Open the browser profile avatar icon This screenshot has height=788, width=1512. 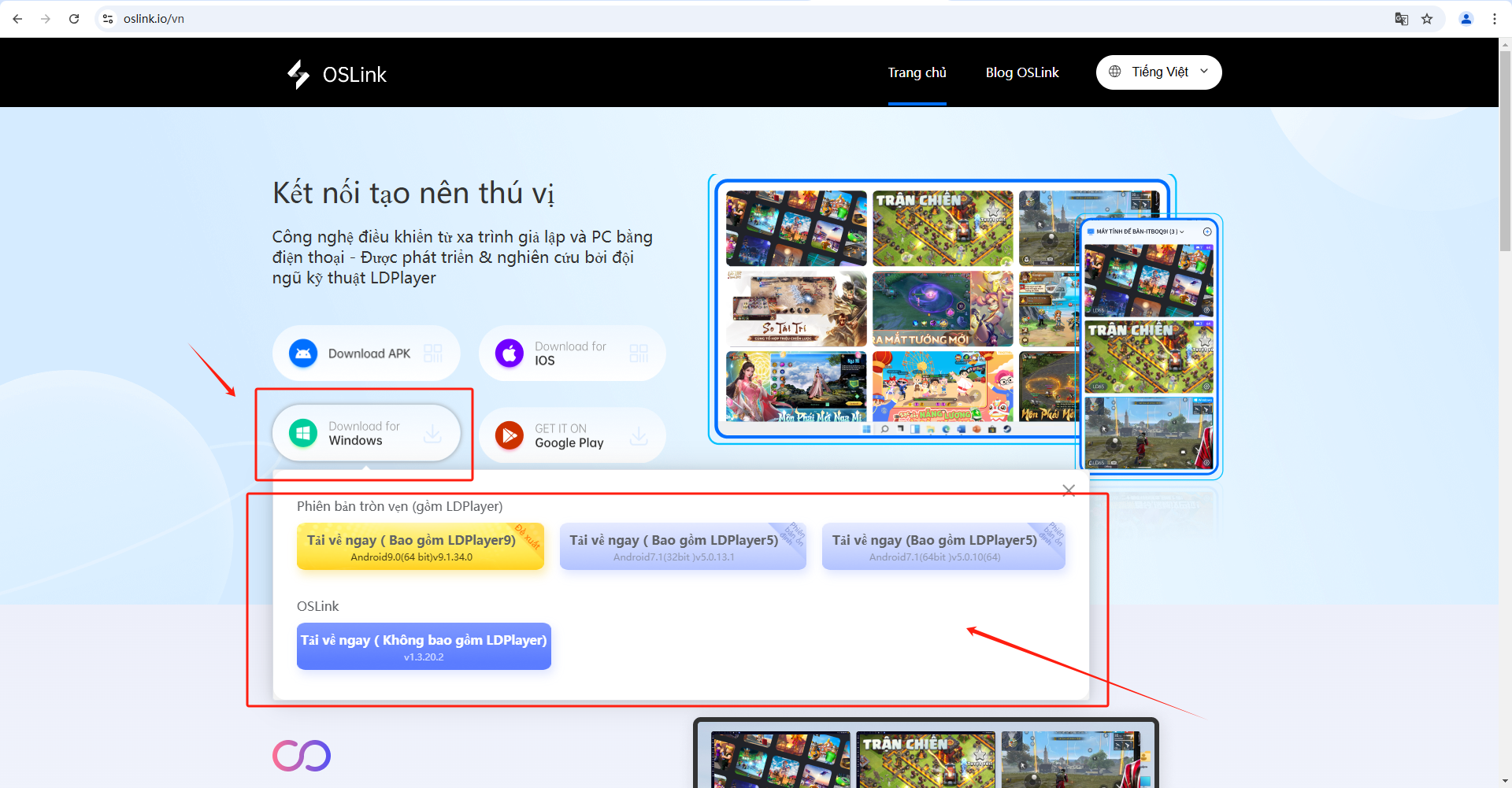(x=1466, y=19)
